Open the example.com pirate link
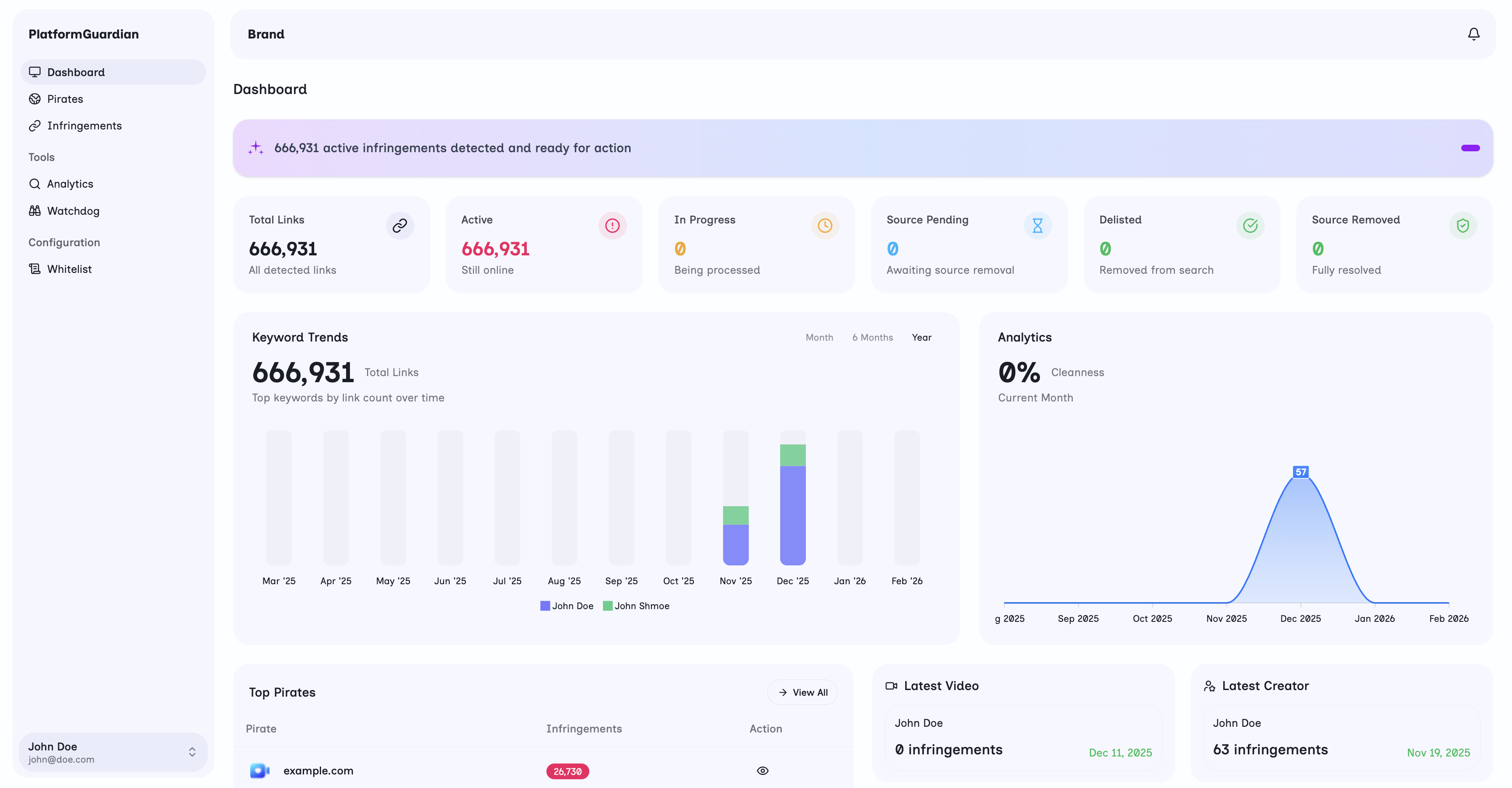This screenshot has height=788, width=1512. tap(318, 771)
